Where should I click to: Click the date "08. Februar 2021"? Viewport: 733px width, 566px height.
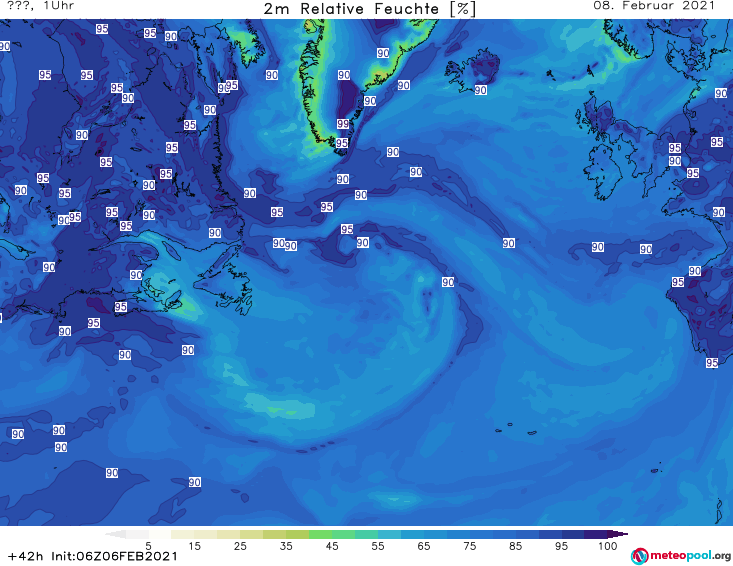[x=654, y=6]
